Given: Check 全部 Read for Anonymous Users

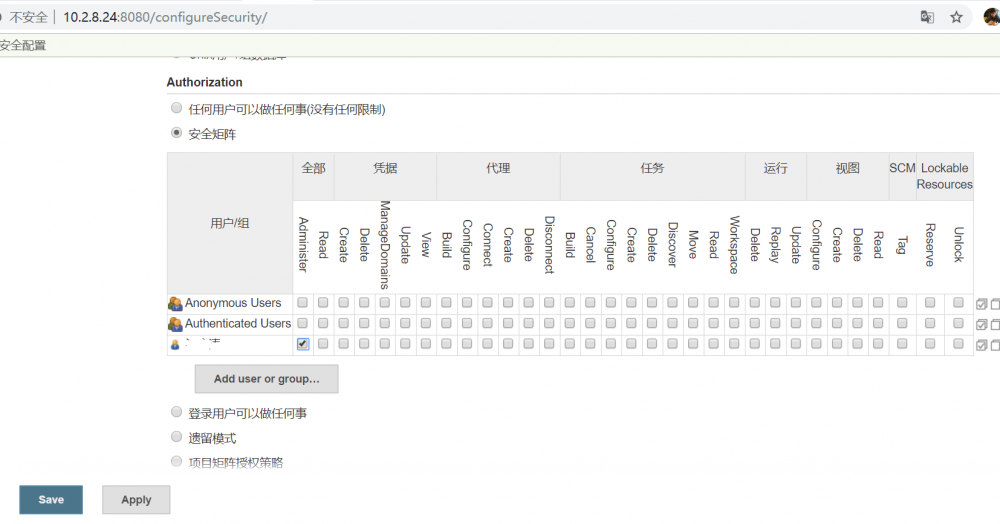Looking at the screenshot, I should 323,302.
